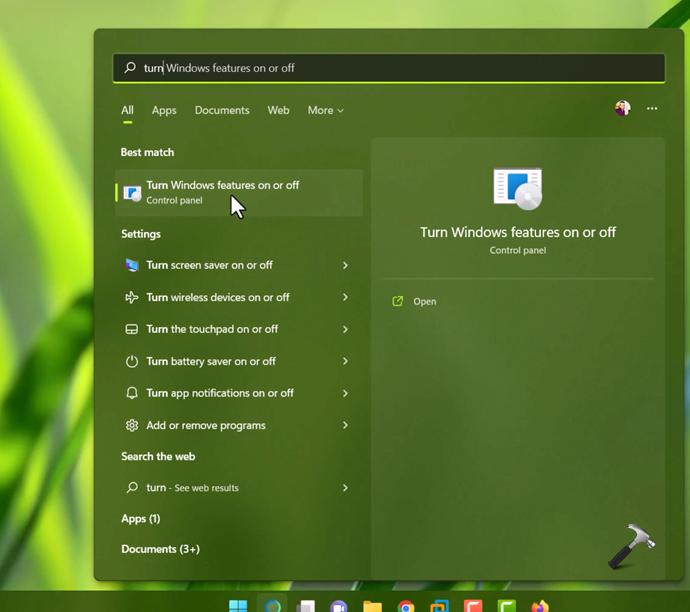Expand the 'Turn wireless devices' chevron
This screenshot has width=690, height=612.
[345, 297]
